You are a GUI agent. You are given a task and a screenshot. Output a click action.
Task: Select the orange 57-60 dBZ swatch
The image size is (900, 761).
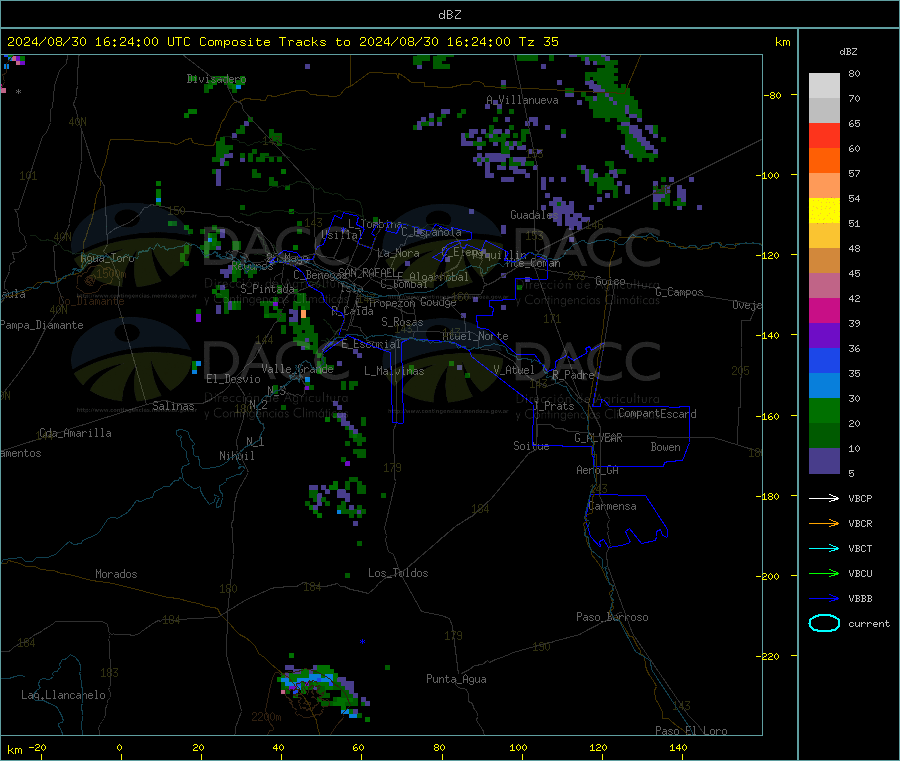coord(824,161)
